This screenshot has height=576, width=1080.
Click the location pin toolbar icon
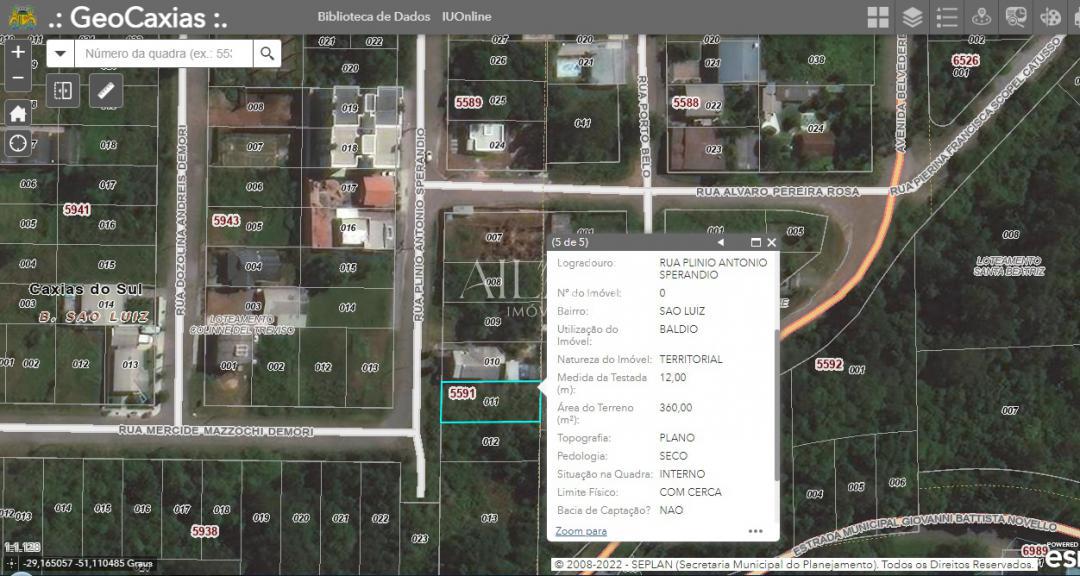tap(981, 17)
